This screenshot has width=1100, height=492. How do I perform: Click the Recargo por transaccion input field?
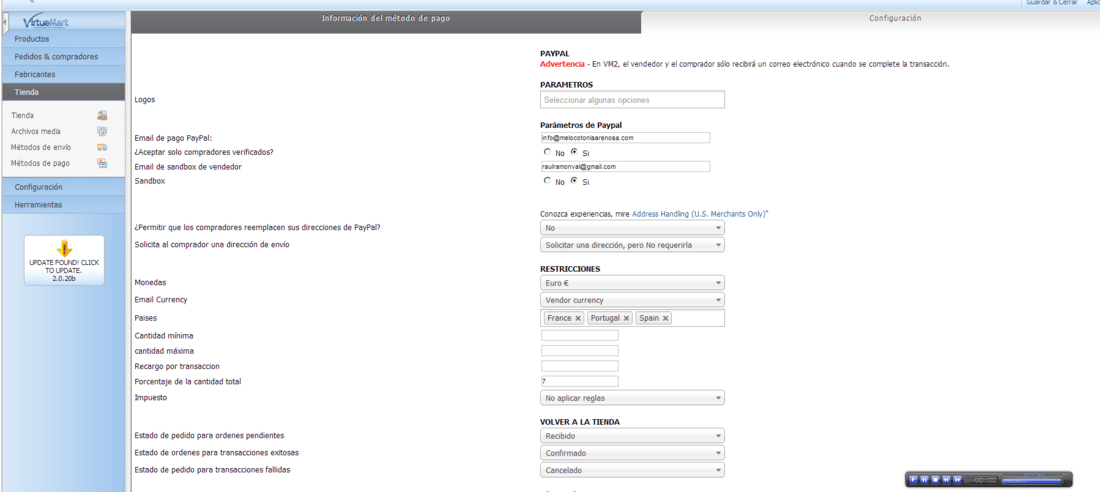click(580, 366)
